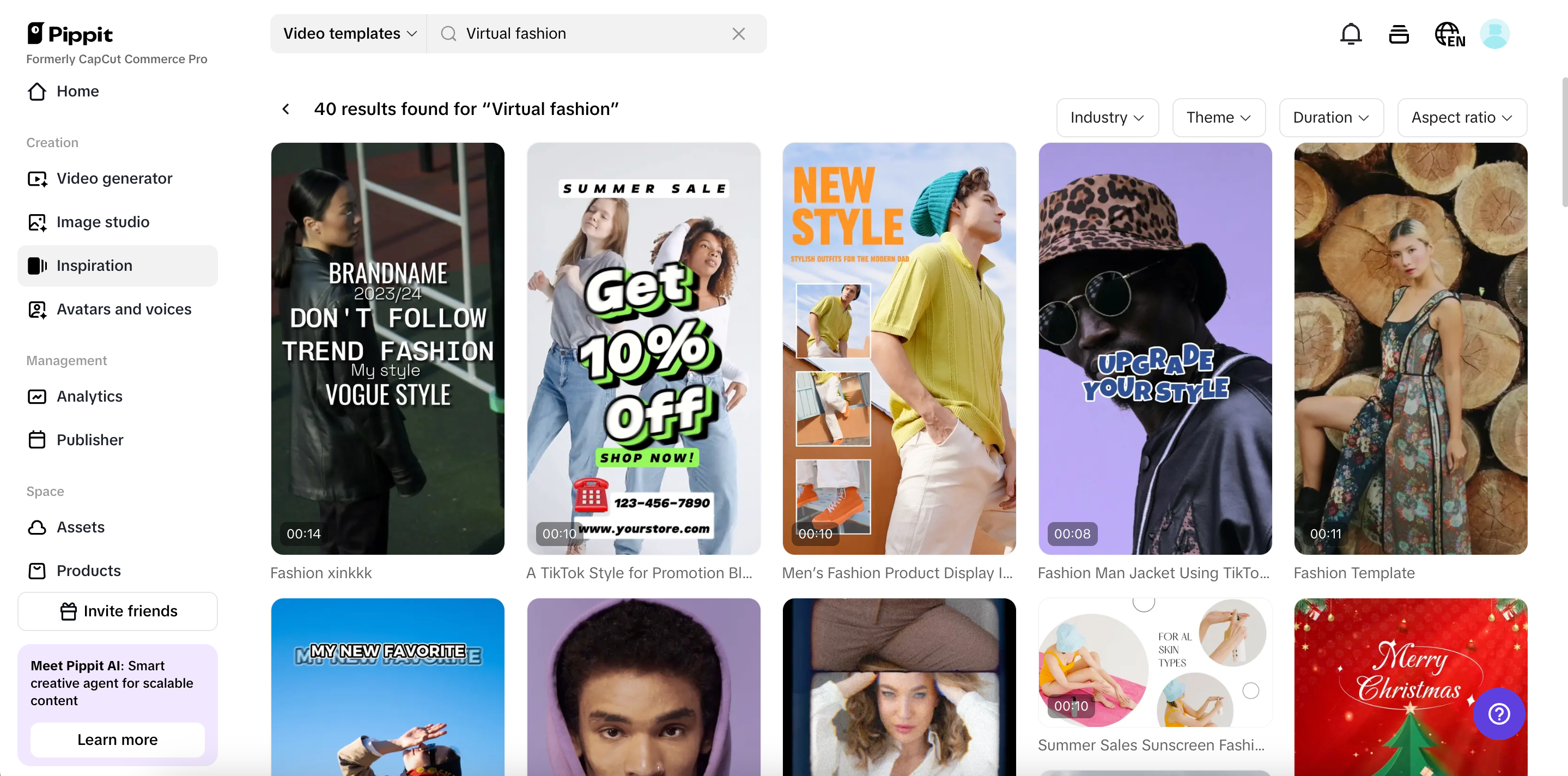Click the Learn more button
The image size is (1568, 776).
point(118,739)
